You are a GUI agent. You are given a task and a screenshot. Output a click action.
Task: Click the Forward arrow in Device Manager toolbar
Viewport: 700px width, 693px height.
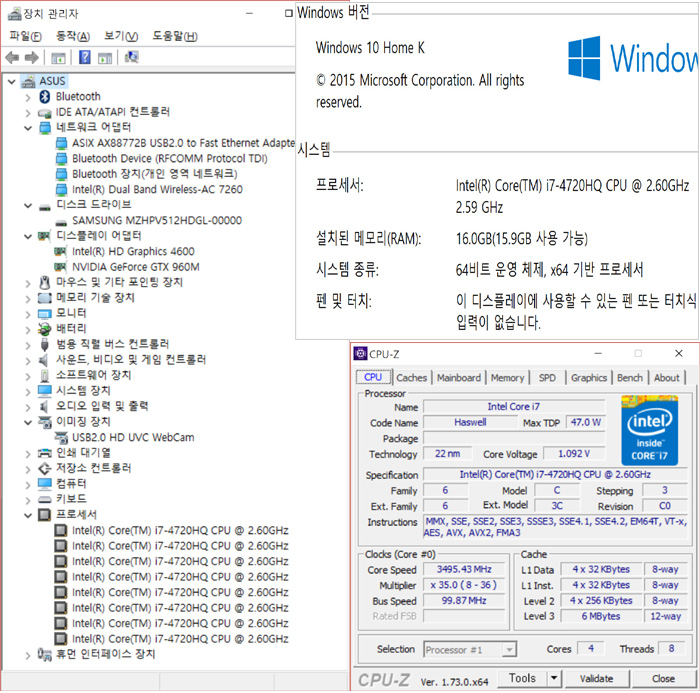32,57
